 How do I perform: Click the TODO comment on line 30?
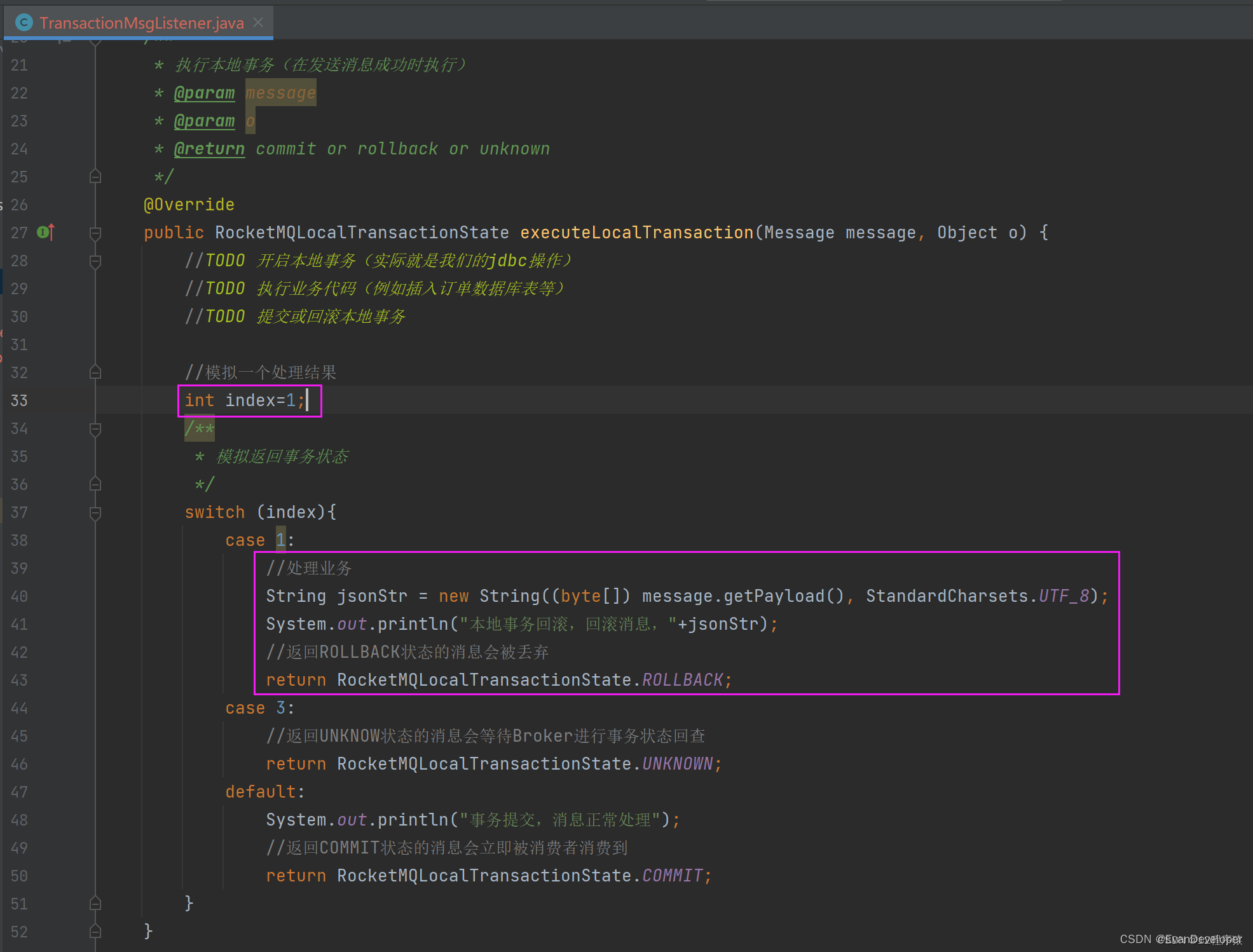pyautogui.click(x=295, y=316)
